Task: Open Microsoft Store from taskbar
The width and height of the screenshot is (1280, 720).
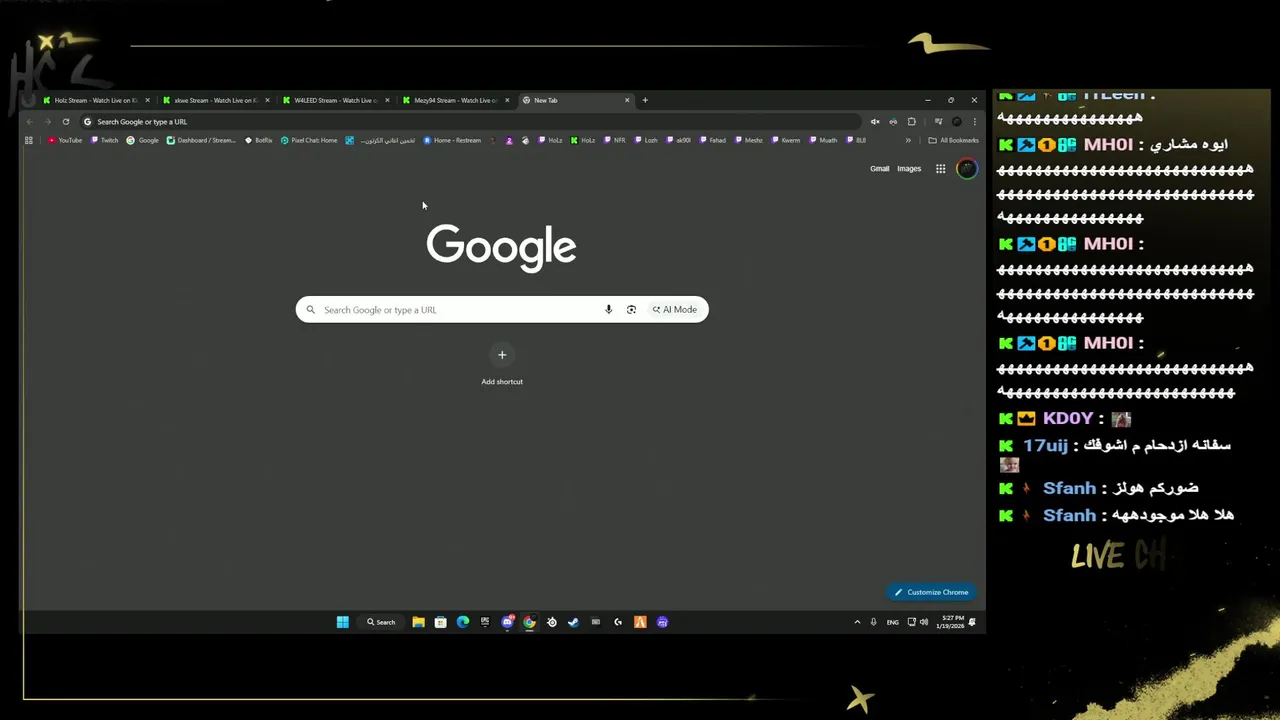Action: pos(440,622)
